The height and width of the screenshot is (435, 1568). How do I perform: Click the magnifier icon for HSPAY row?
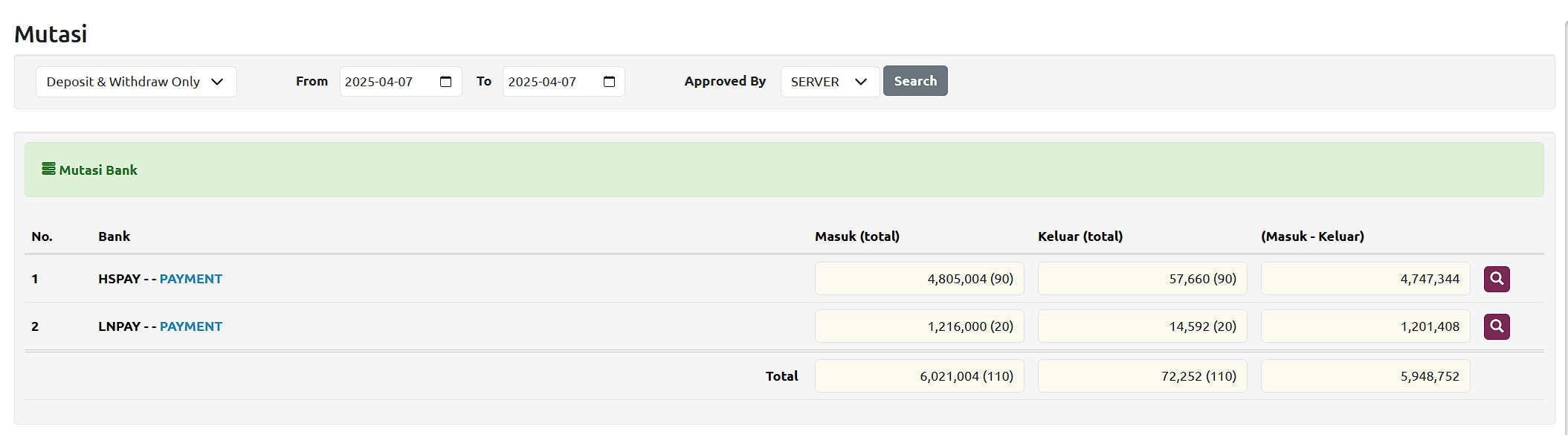point(1496,279)
